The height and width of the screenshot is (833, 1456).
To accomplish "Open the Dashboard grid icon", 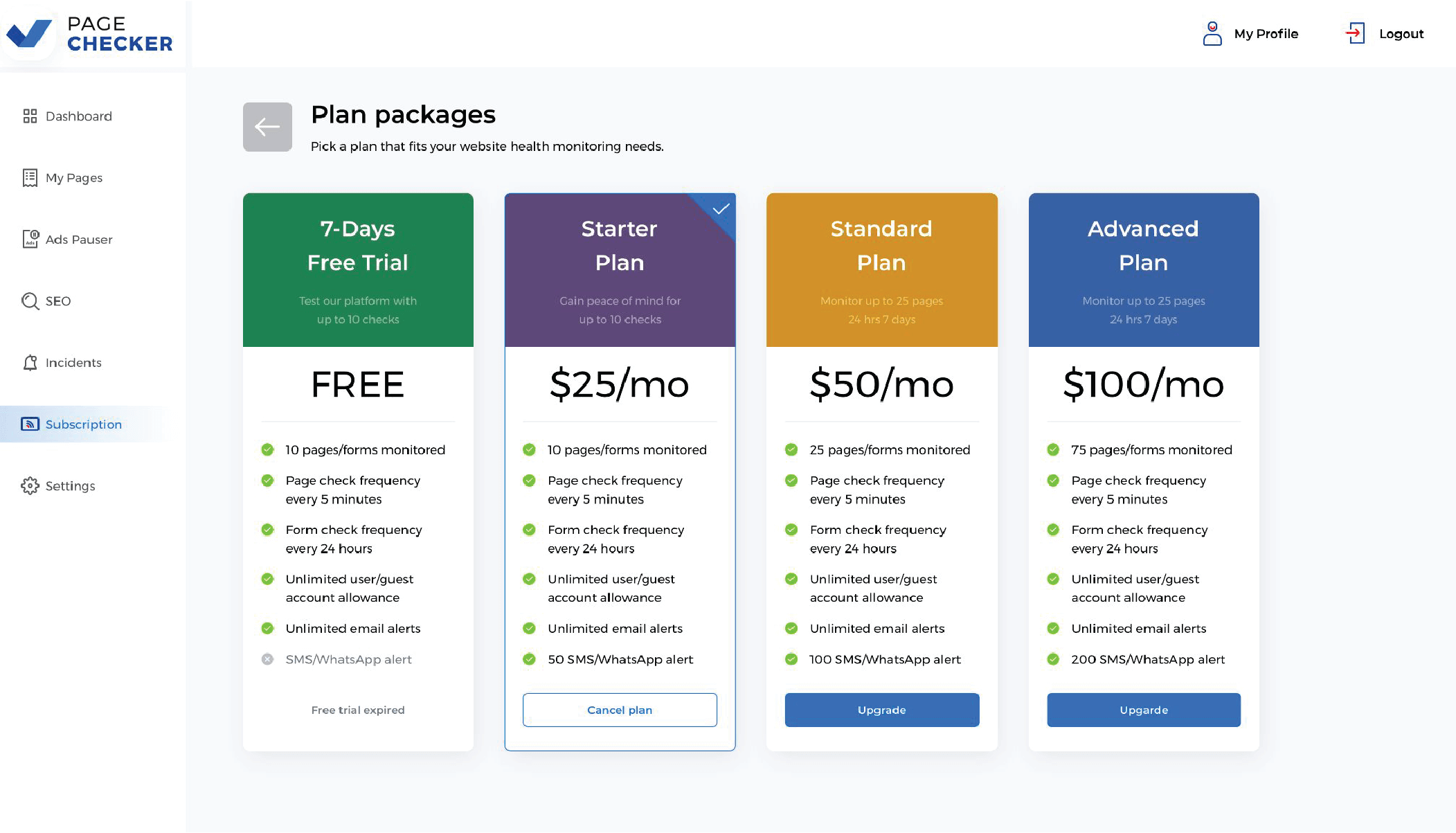I will (x=30, y=116).
